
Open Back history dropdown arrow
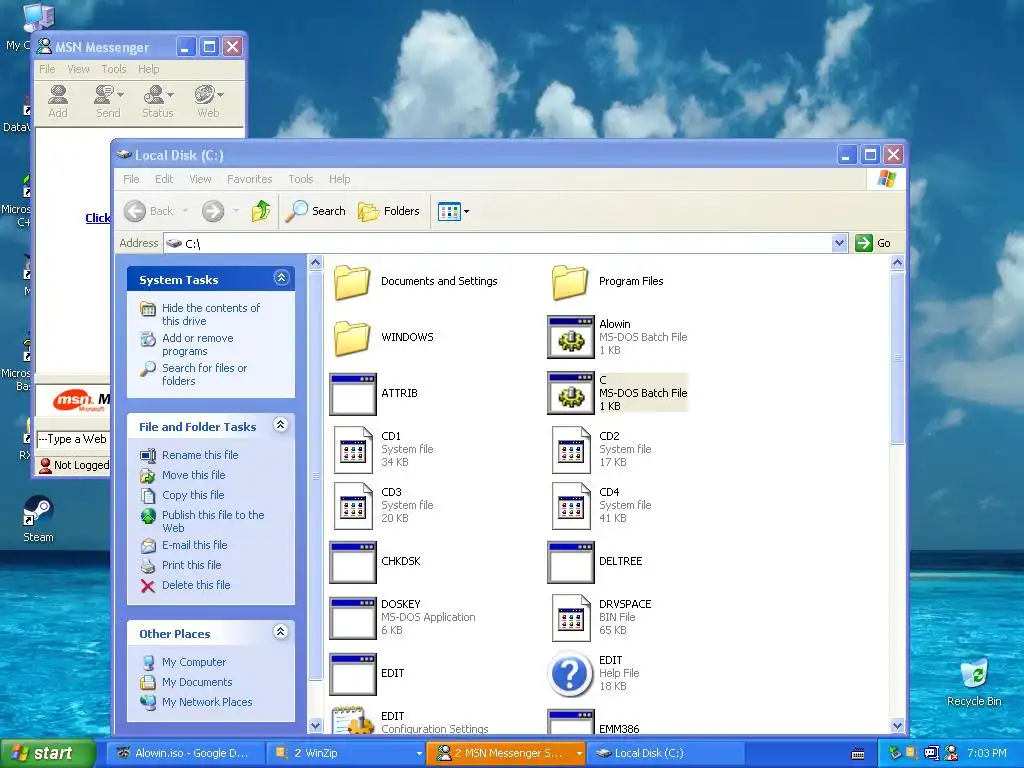pos(185,211)
